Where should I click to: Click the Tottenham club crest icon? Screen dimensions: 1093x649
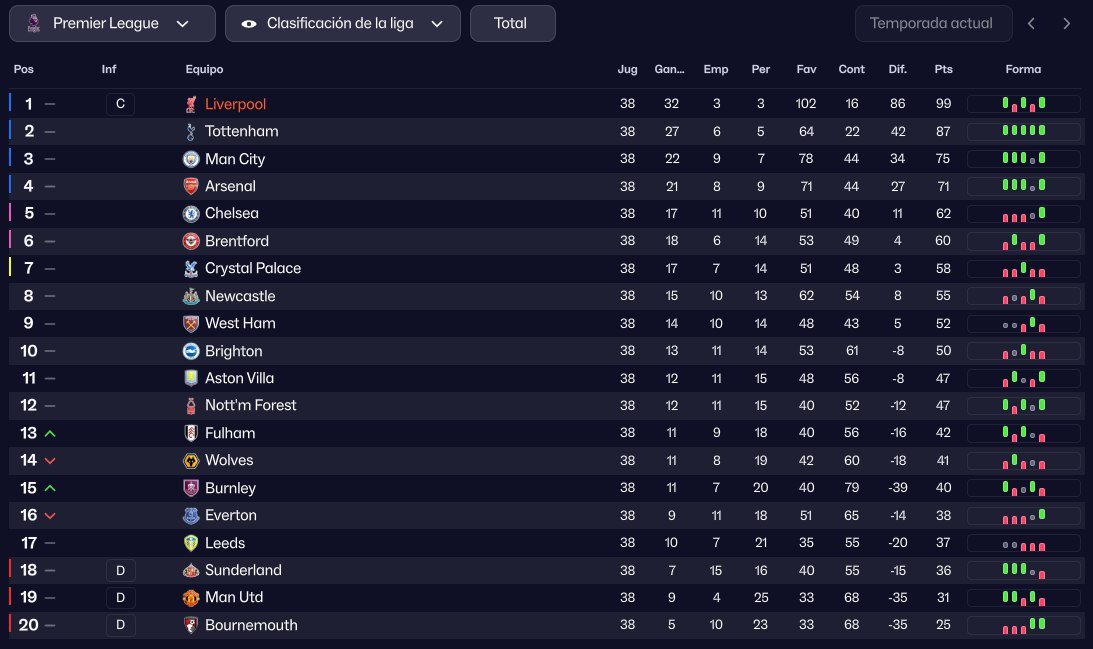(191, 132)
